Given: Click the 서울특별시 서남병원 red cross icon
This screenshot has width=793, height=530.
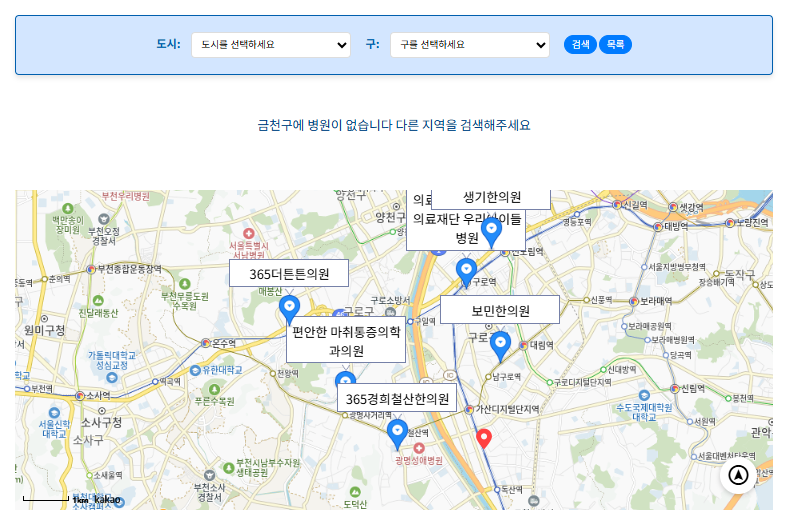Looking at the screenshot, I should (248, 233).
